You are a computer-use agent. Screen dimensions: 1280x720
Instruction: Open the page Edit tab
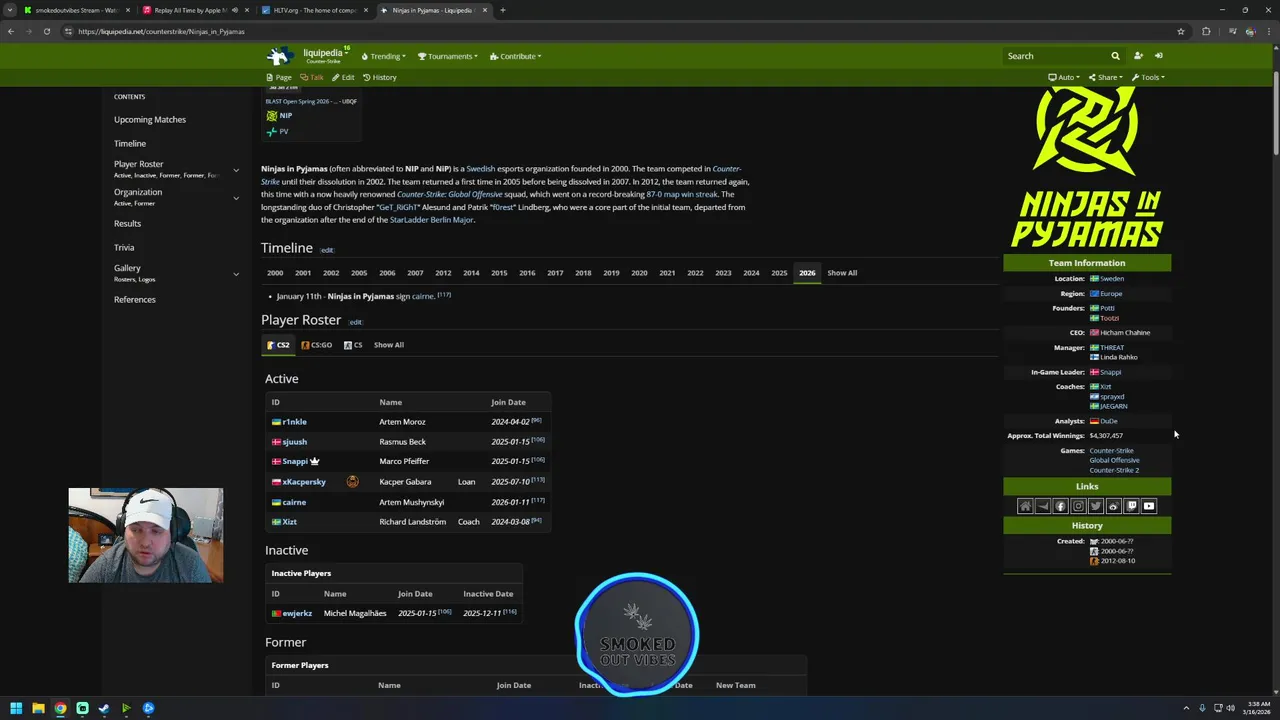click(x=343, y=77)
